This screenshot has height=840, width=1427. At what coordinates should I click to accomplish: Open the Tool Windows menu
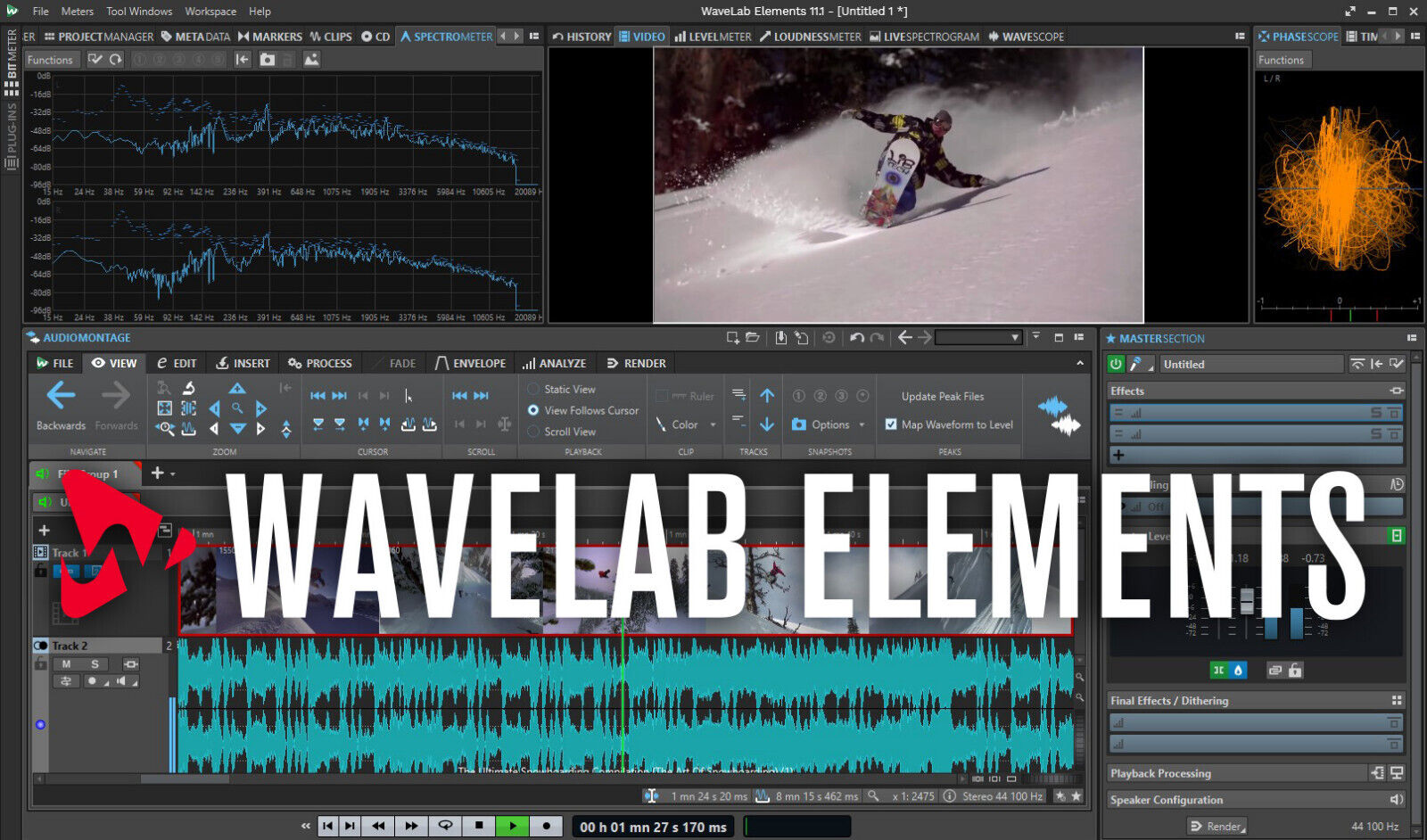coord(139,12)
